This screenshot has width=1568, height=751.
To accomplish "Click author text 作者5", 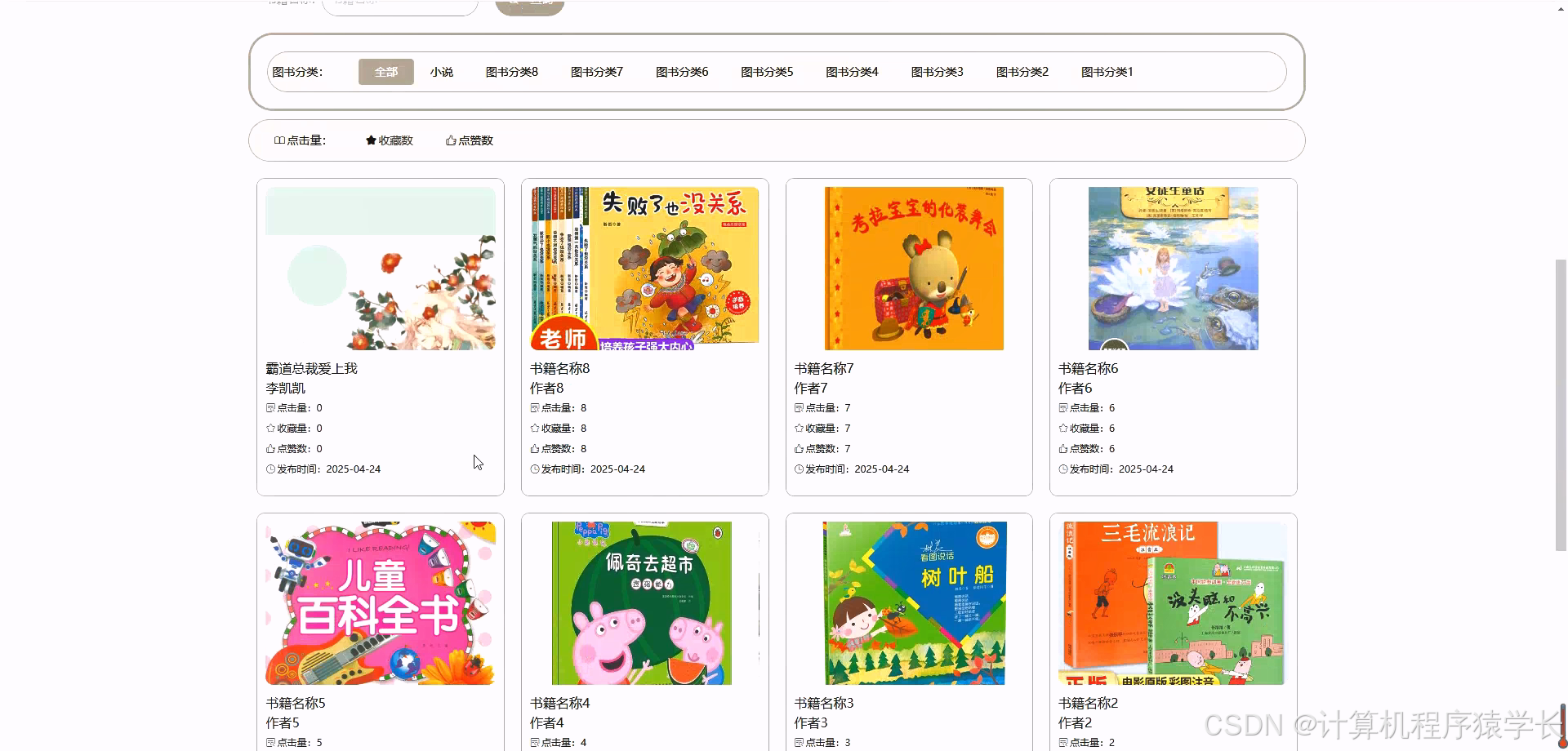I will tap(283, 723).
